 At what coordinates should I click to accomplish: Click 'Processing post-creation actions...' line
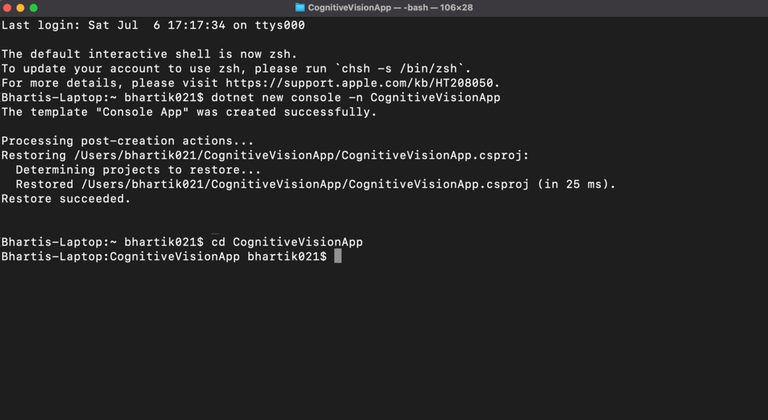127,141
